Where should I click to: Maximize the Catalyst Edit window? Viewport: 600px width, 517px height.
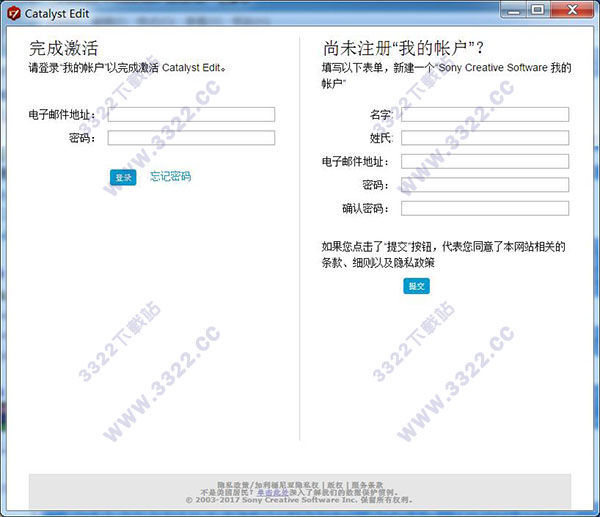pyautogui.click(x=538, y=10)
